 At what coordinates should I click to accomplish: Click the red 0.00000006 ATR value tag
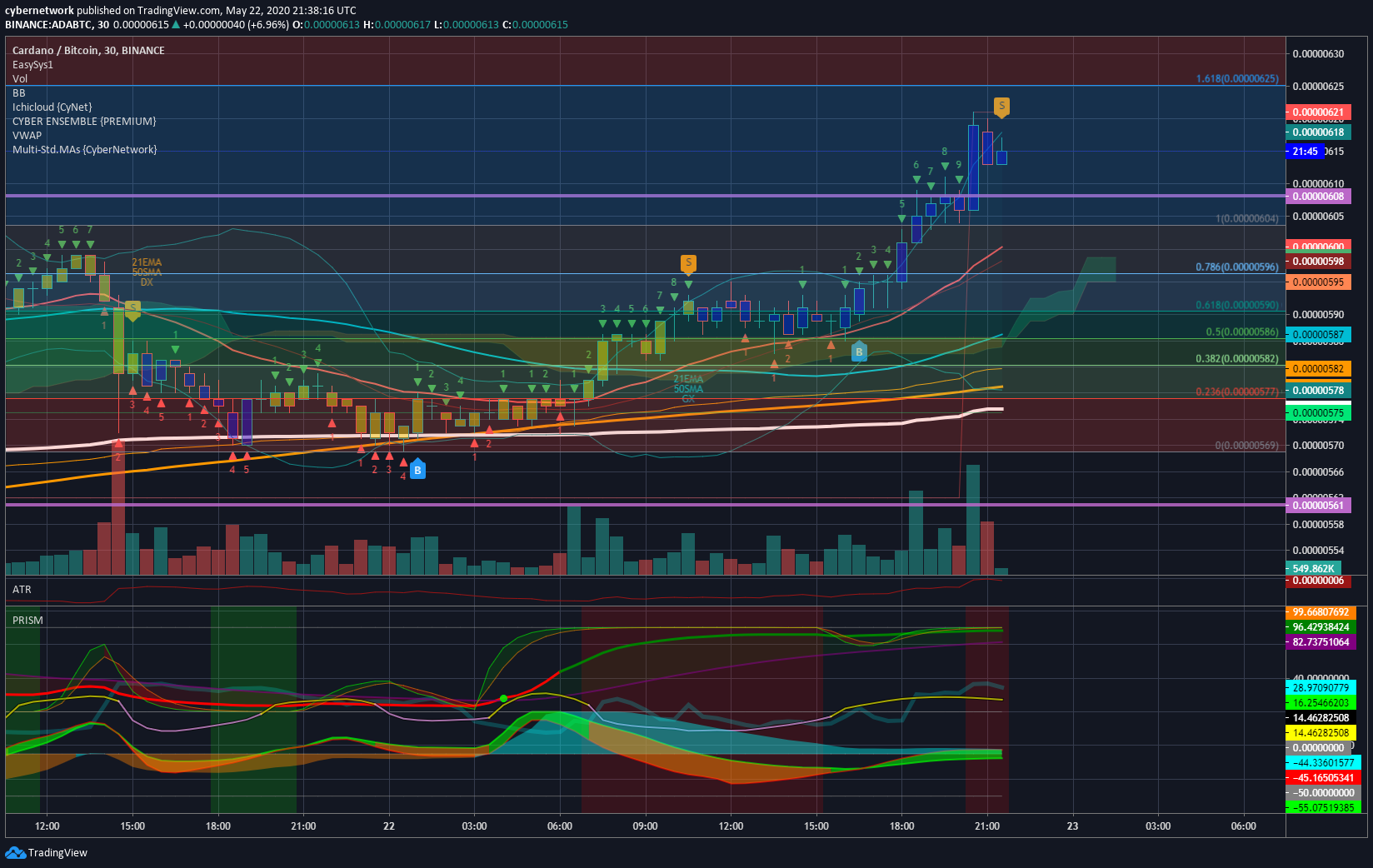tap(1319, 581)
